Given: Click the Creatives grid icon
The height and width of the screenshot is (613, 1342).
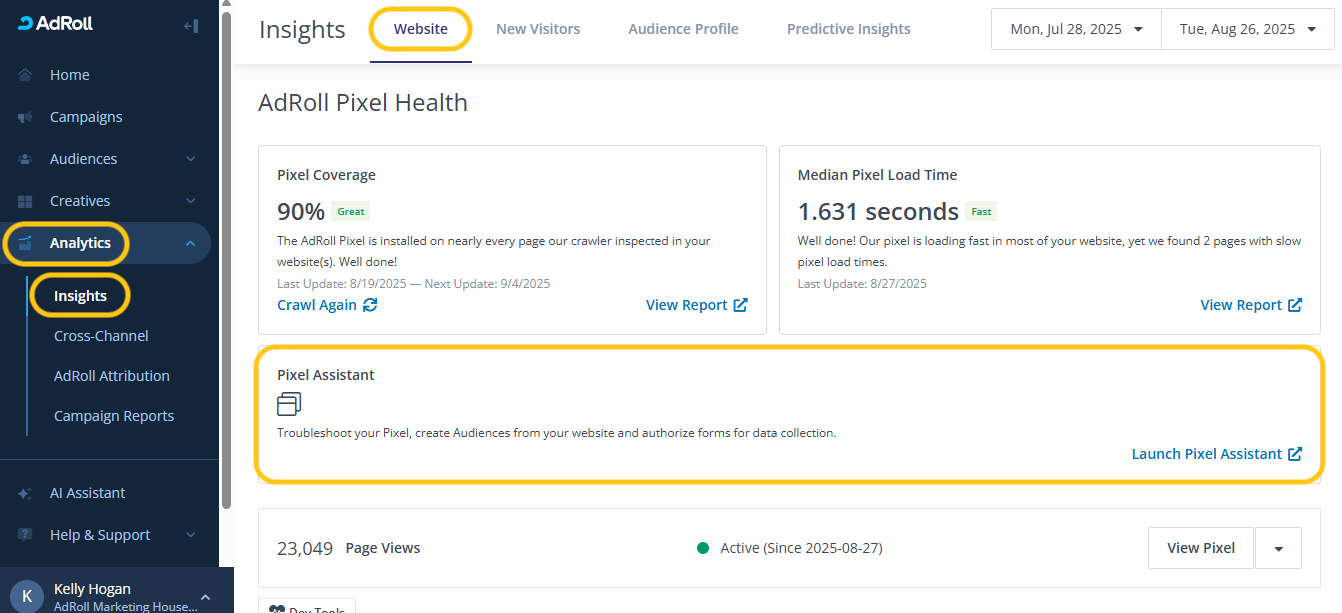Looking at the screenshot, I should 25,201.
